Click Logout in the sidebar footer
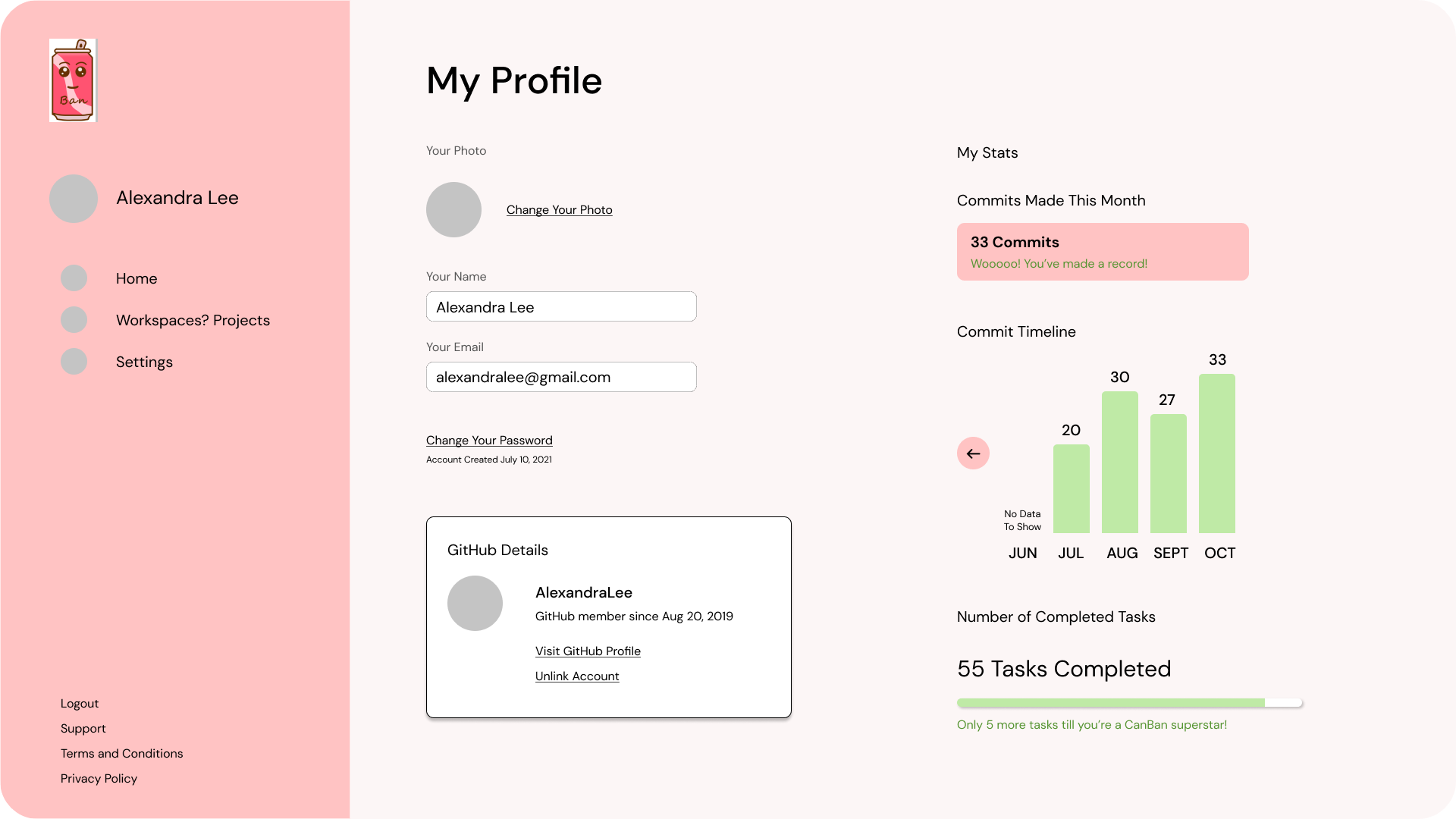 (x=80, y=704)
